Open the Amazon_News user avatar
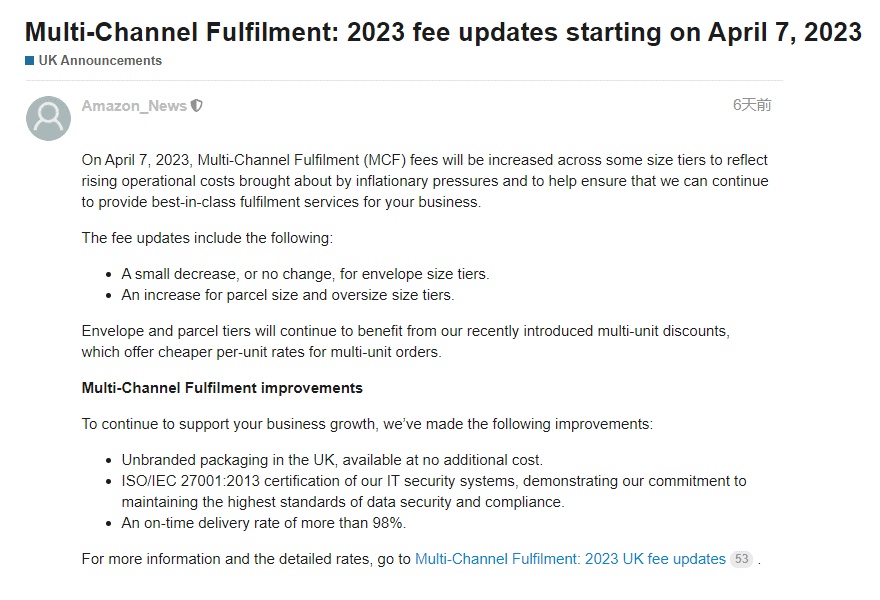 coord(48,118)
